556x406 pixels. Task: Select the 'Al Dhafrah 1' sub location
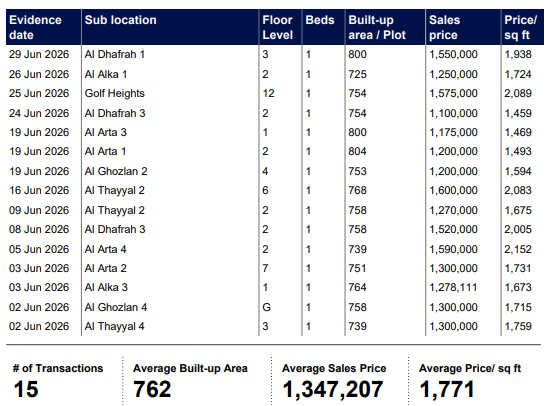point(115,54)
